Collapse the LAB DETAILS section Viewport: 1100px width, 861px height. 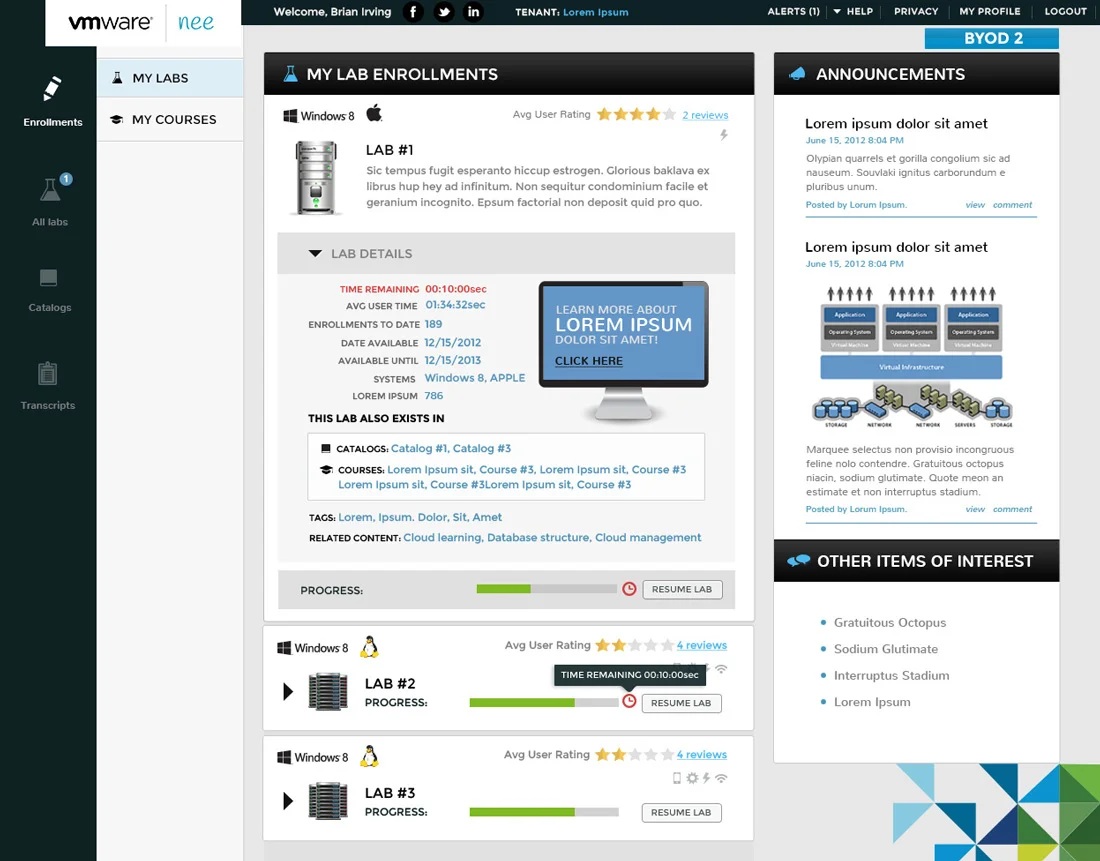(315, 253)
